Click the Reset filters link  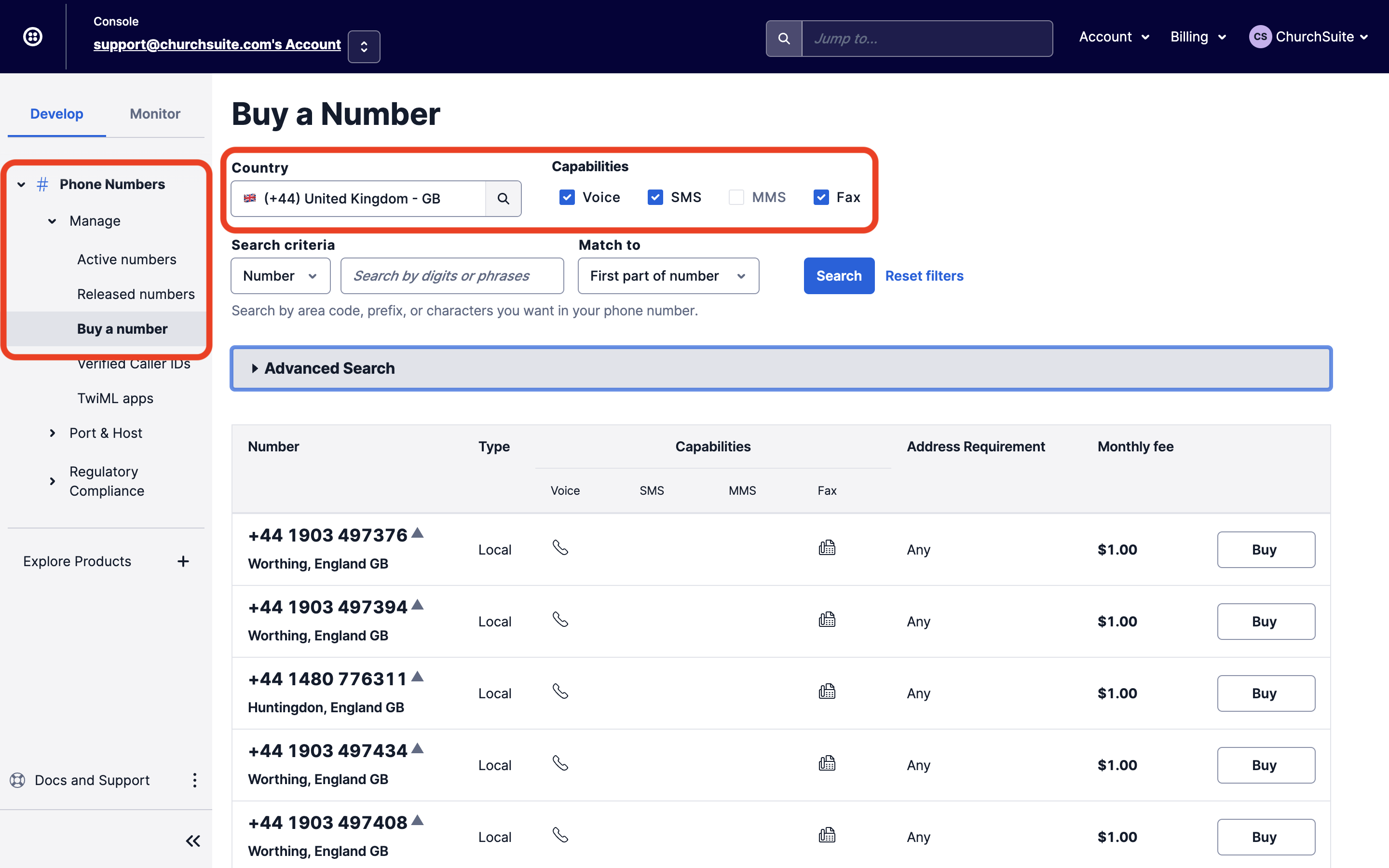point(924,276)
